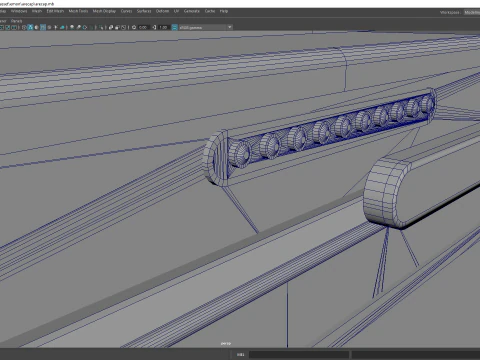Open the Workspace selector dropdown
The width and height of the screenshot is (480, 360).
tap(472, 12)
